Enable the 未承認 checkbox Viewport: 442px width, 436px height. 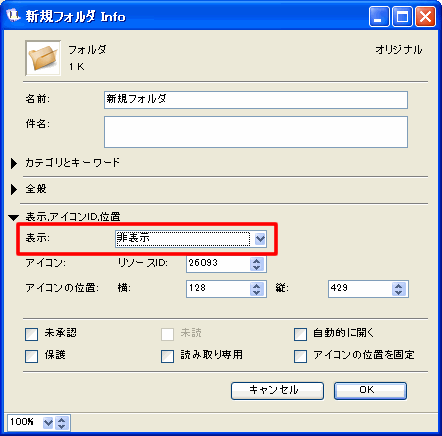(x=31, y=334)
